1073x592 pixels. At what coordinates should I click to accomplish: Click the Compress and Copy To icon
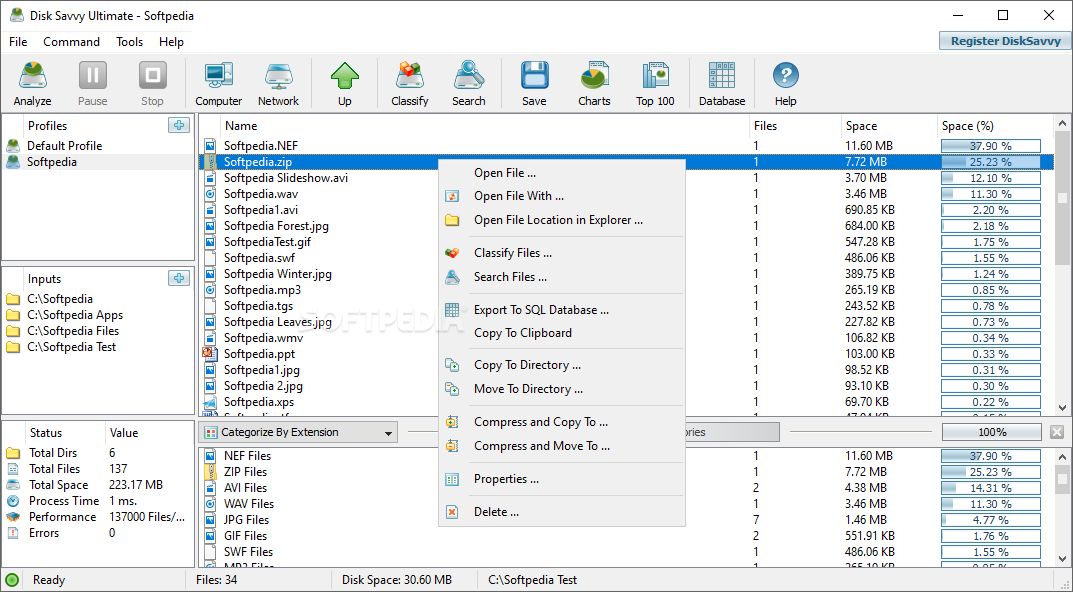(x=452, y=422)
